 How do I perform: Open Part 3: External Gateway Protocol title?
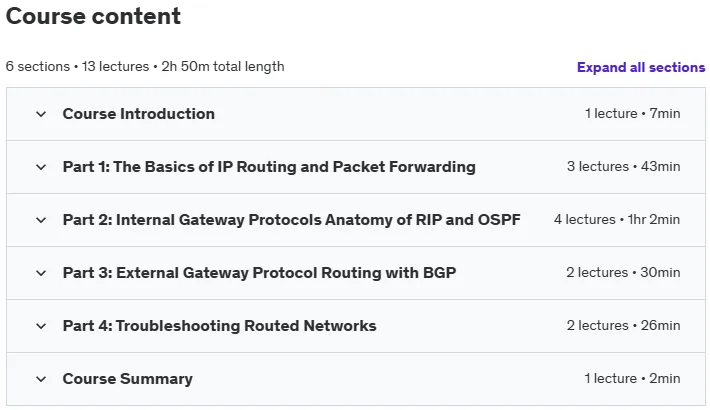pyautogui.click(x=259, y=273)
